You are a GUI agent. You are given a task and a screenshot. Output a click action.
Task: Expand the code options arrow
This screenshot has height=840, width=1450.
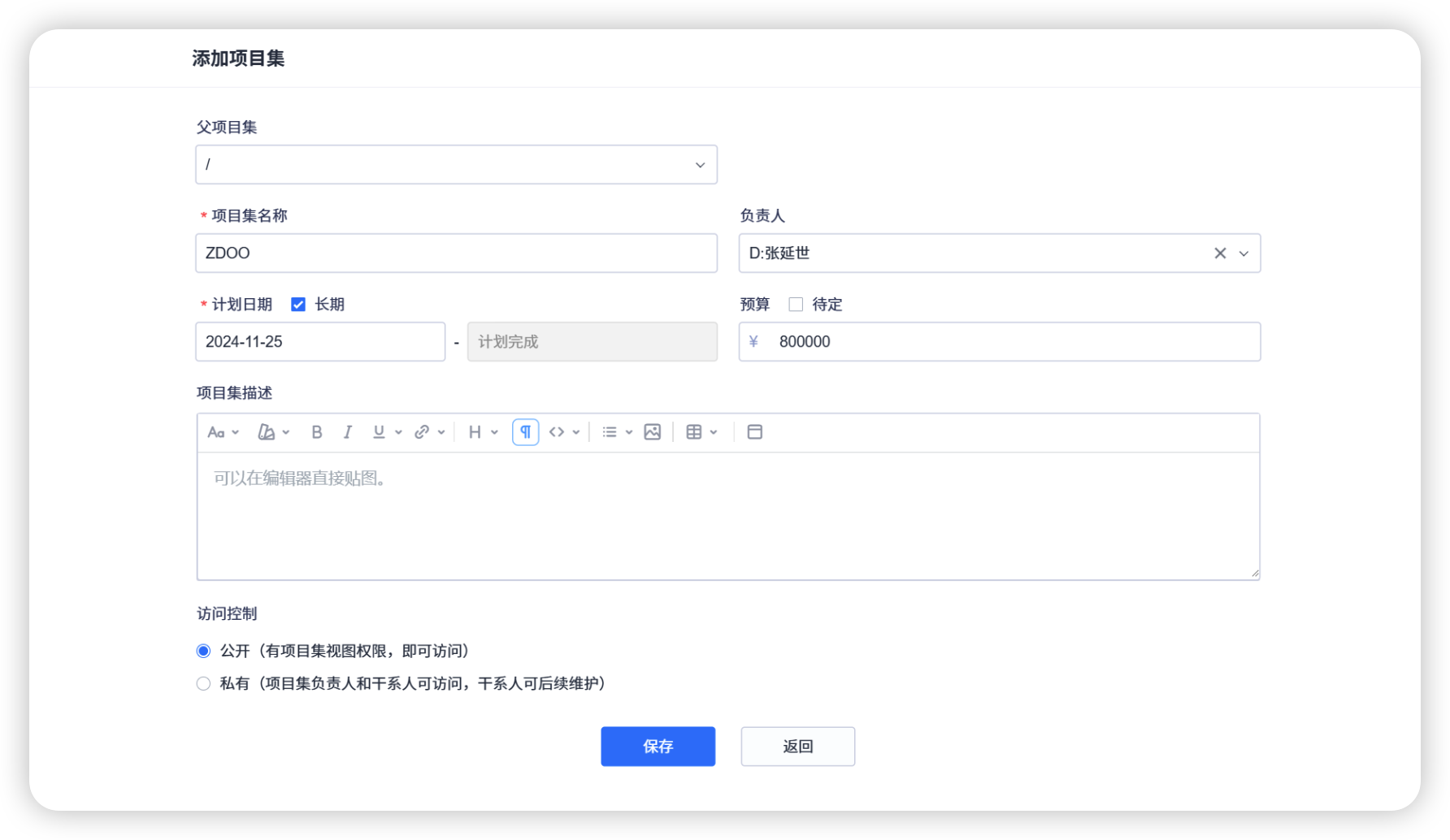[576, 432]
